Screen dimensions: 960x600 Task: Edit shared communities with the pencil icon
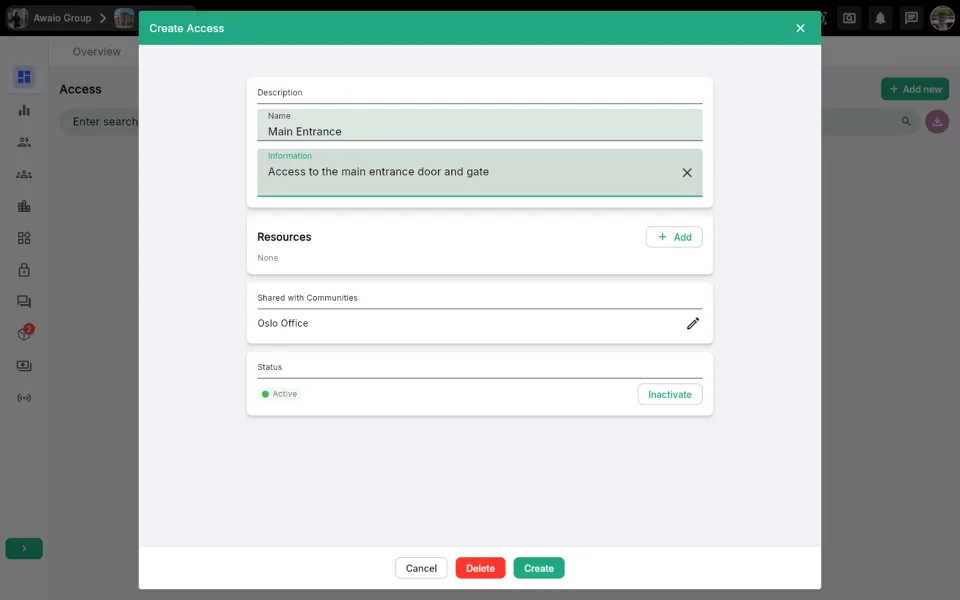pos(692,323)
